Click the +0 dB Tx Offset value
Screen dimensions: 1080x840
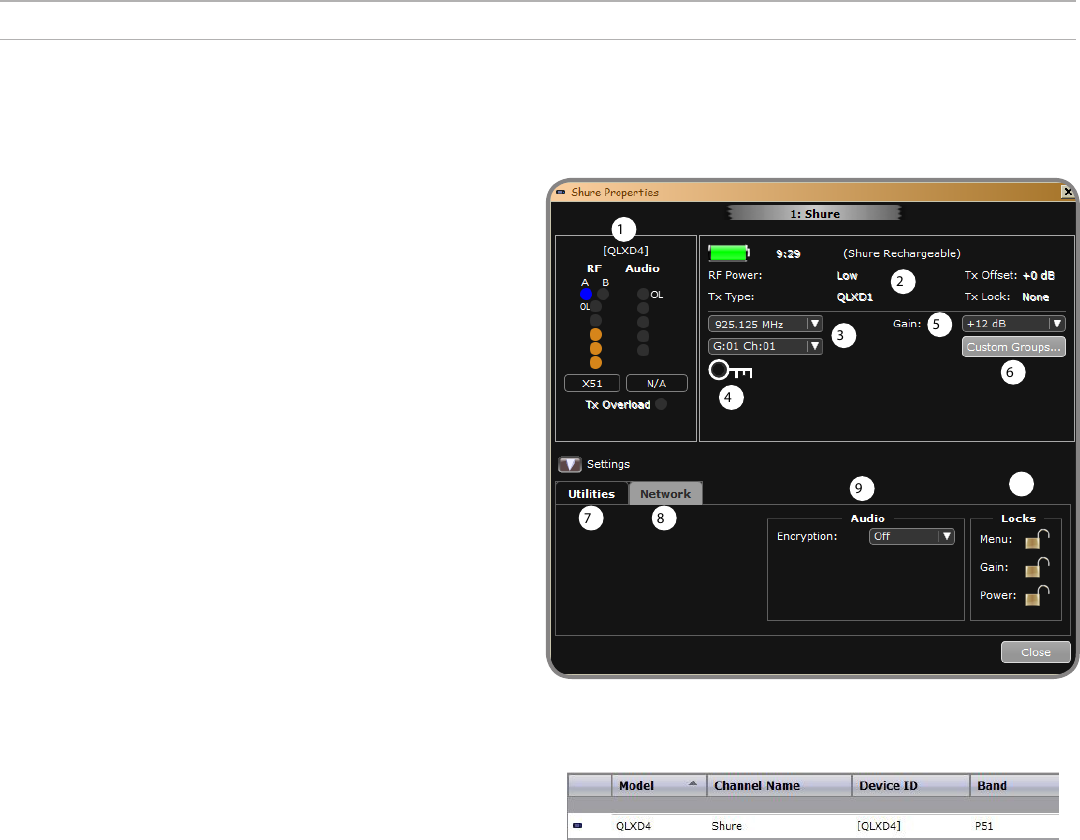coord(1039,275)
